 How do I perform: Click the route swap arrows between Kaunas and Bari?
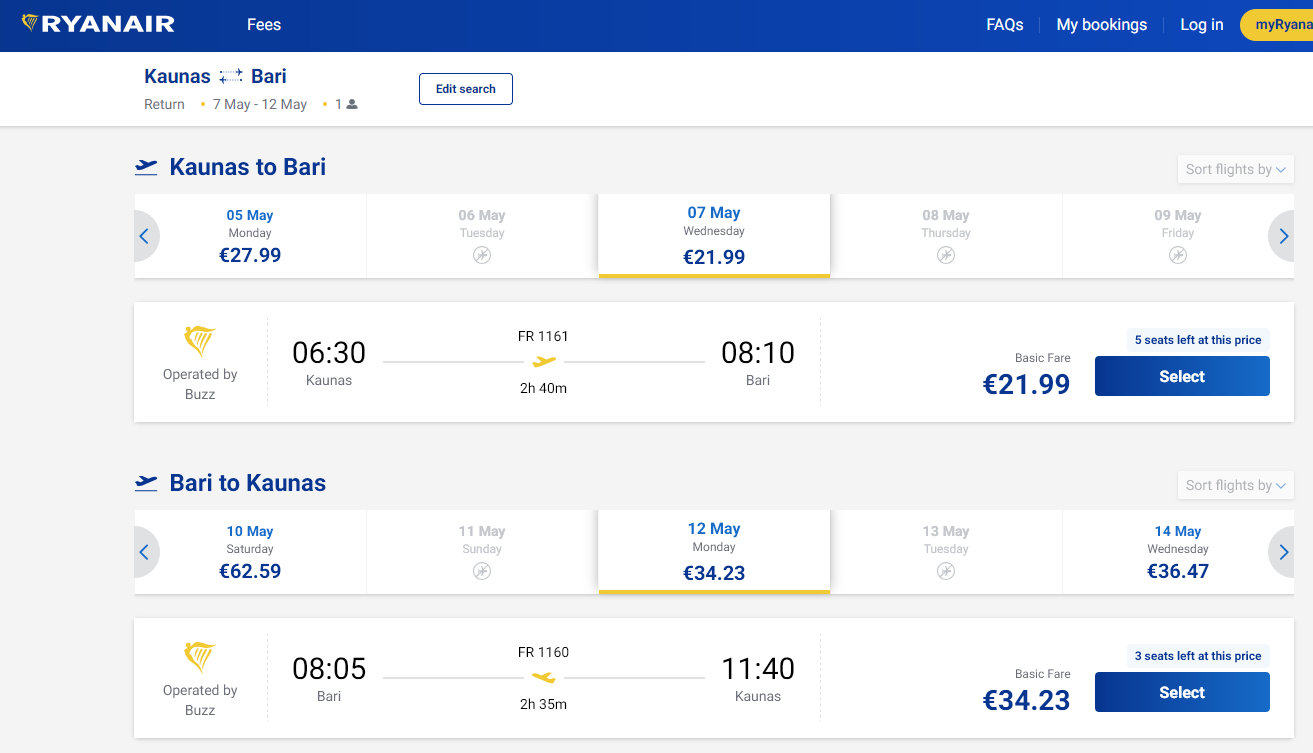coord(231,76)
